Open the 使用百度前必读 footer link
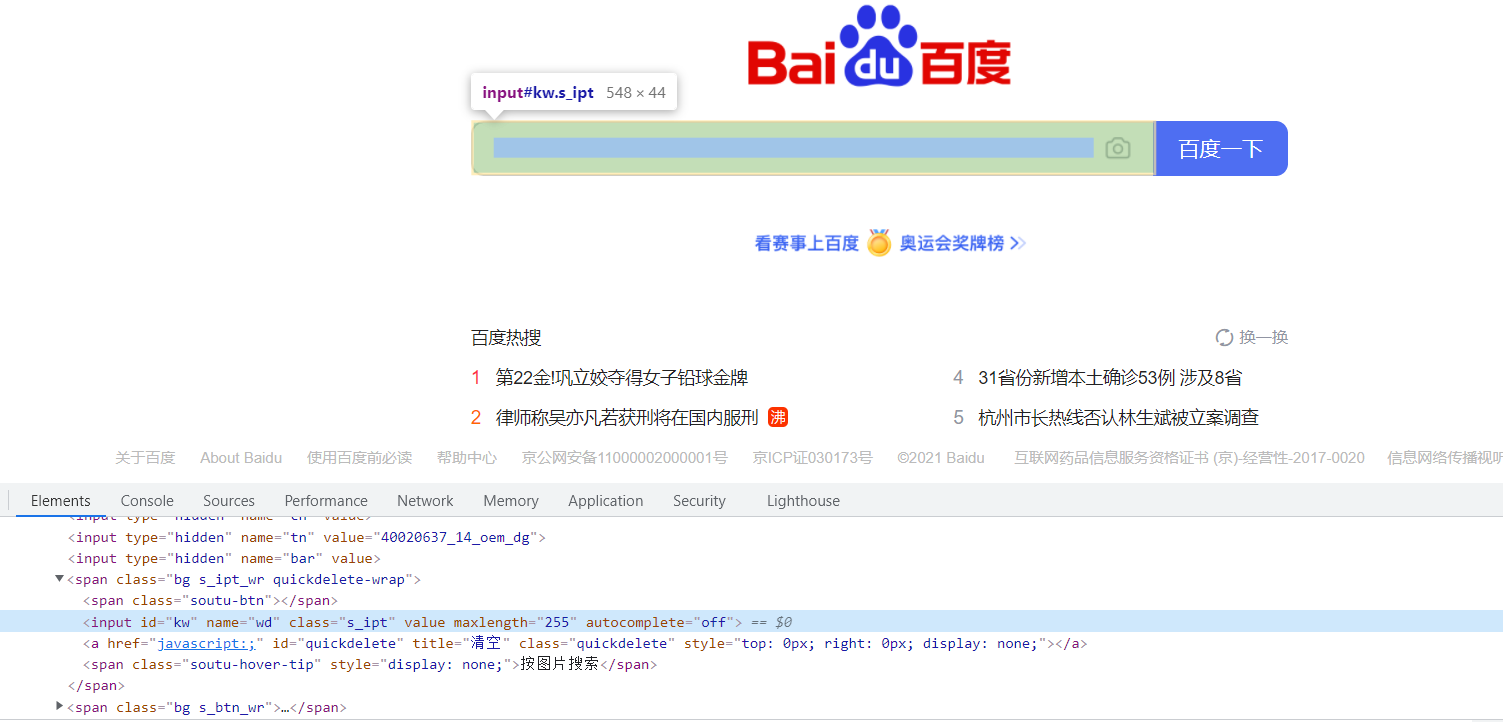 click(x=359, y=458)
